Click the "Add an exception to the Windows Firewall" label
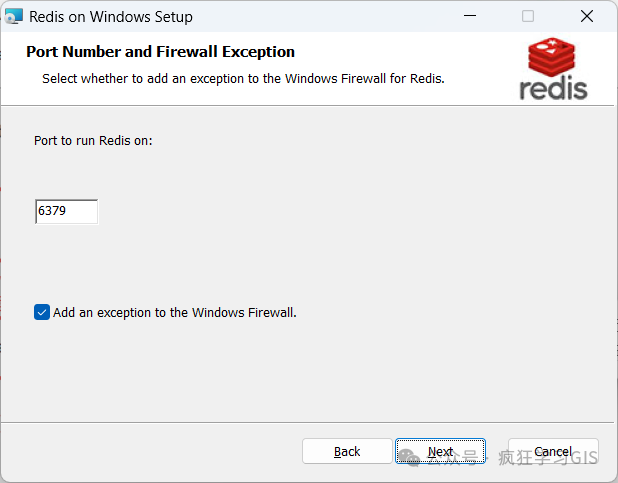The height and width of the screenshot is (483, 618). pyautogui.click(x=175, y=312)
